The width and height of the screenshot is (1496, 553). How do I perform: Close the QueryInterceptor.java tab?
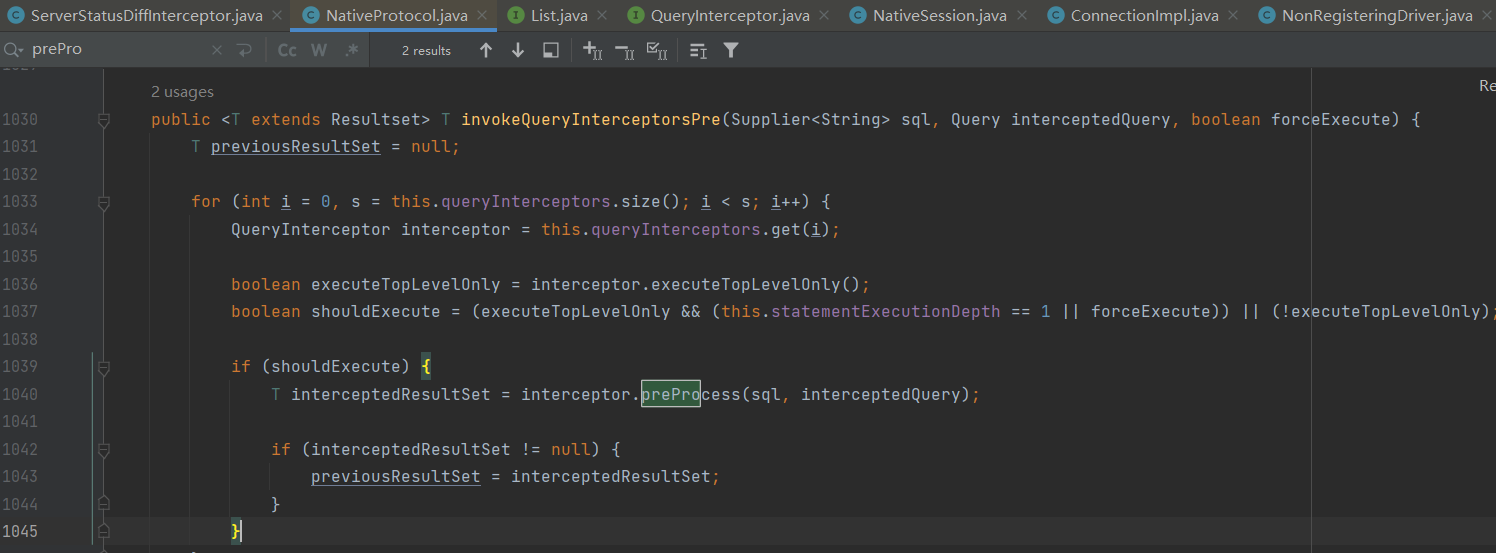[x=823, y=16]
